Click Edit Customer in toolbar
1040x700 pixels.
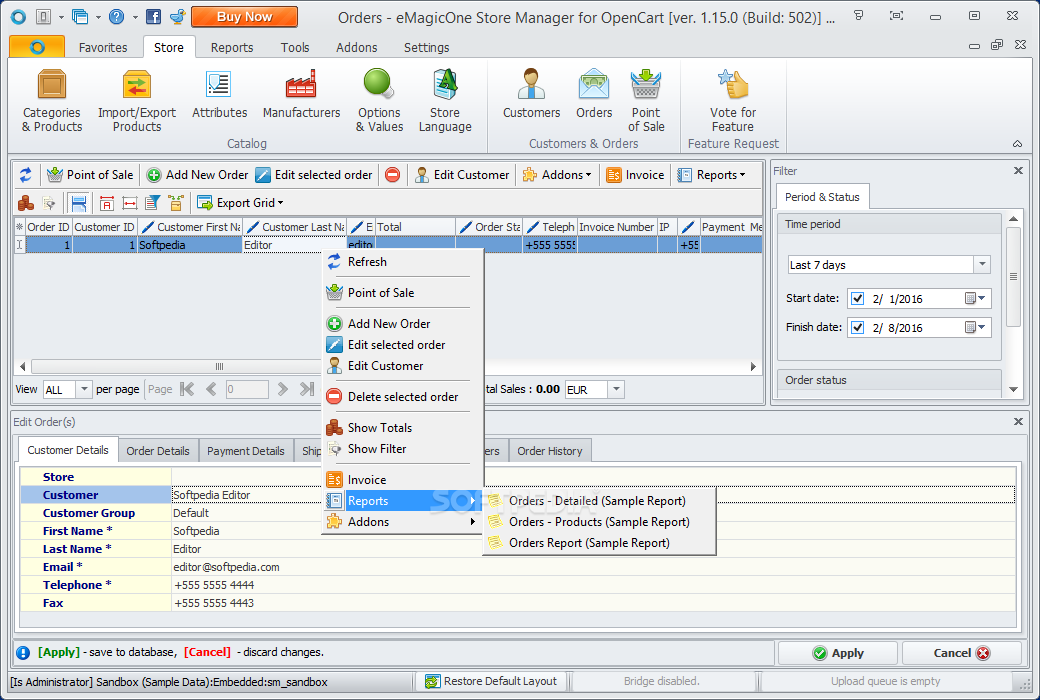pyautogui.click(x=462, y=175)
